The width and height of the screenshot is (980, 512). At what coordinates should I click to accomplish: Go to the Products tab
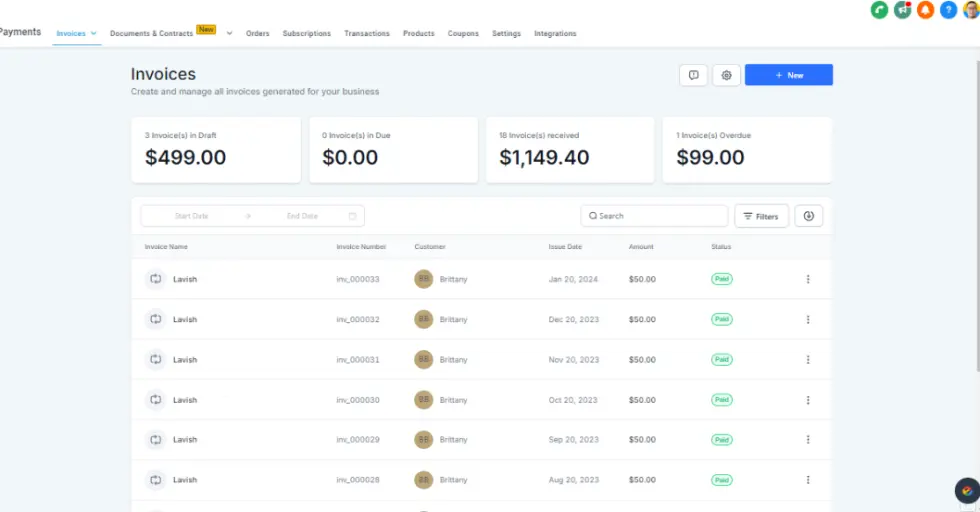[419, 33]
